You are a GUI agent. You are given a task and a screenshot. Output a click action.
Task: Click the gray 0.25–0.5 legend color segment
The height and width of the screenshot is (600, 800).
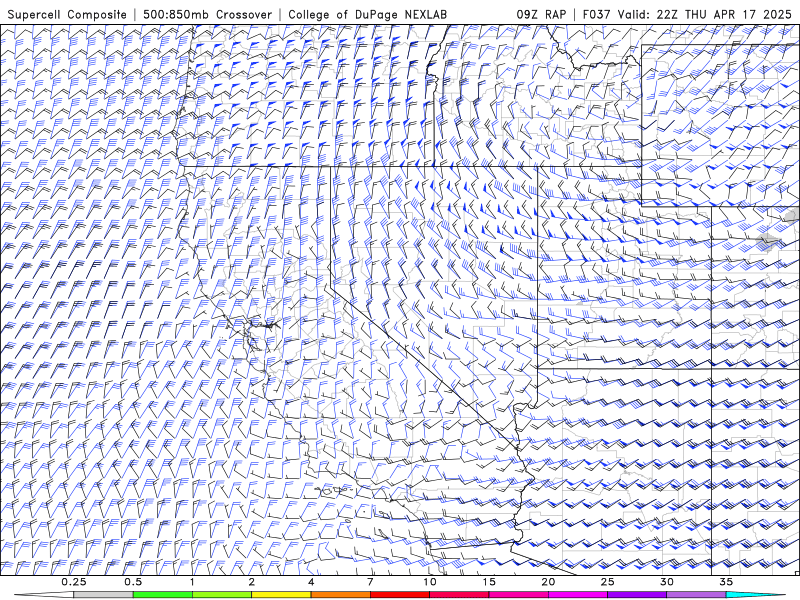(103, 595)
